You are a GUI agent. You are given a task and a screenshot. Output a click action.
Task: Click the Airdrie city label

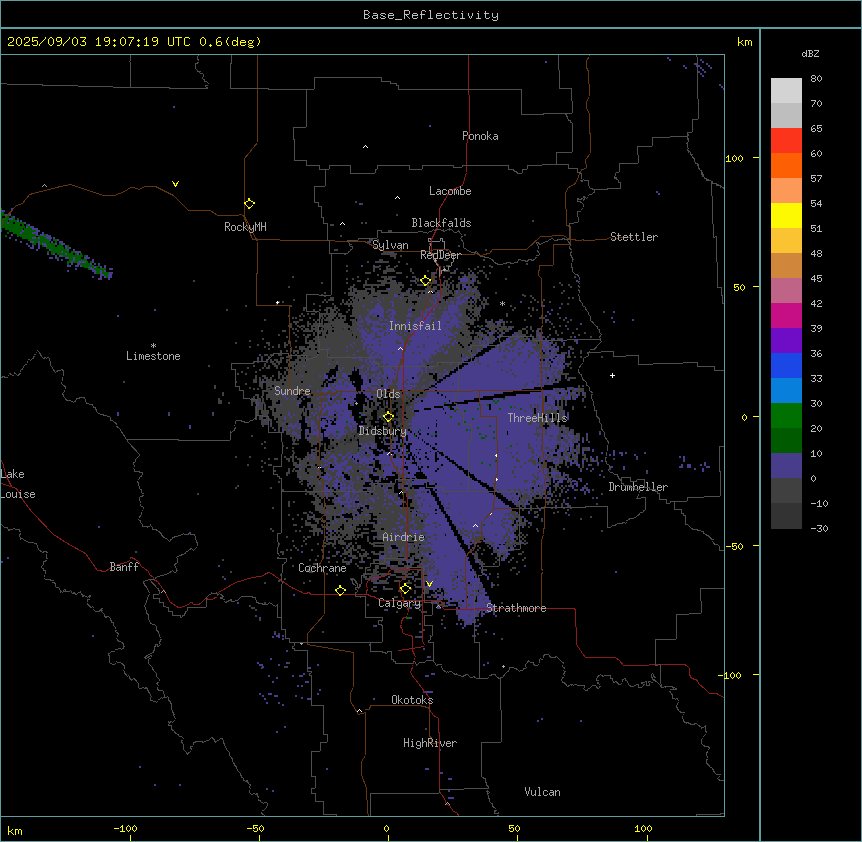point(404,537)
